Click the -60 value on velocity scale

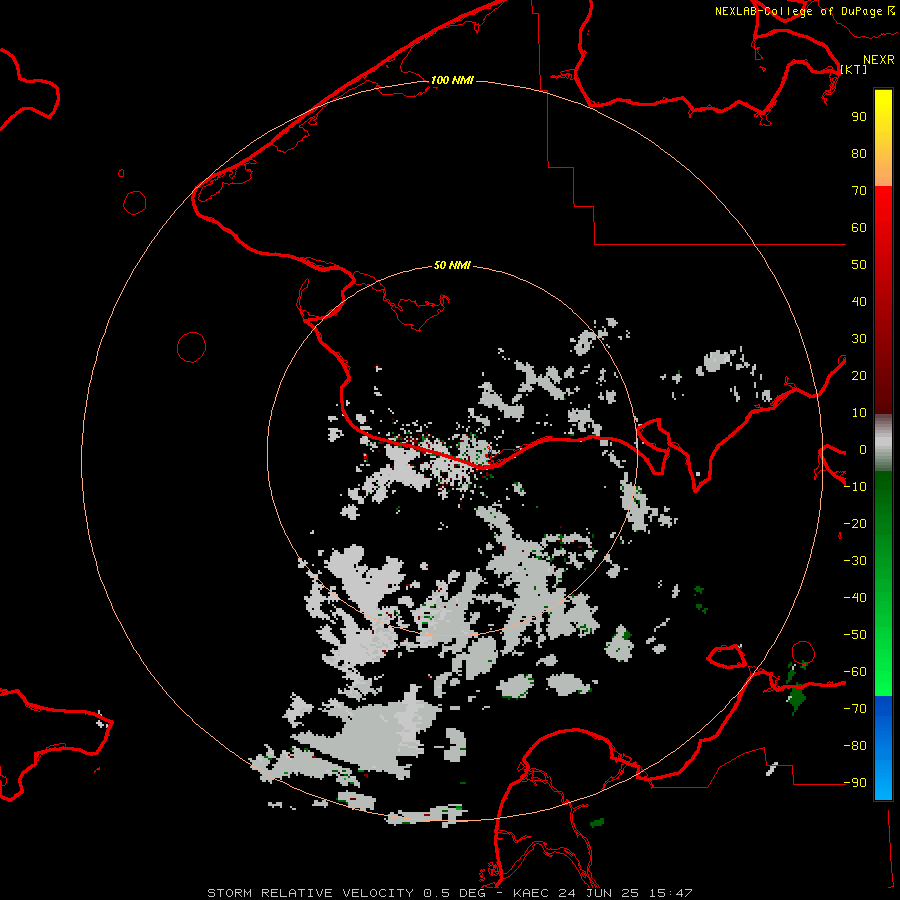855,672
